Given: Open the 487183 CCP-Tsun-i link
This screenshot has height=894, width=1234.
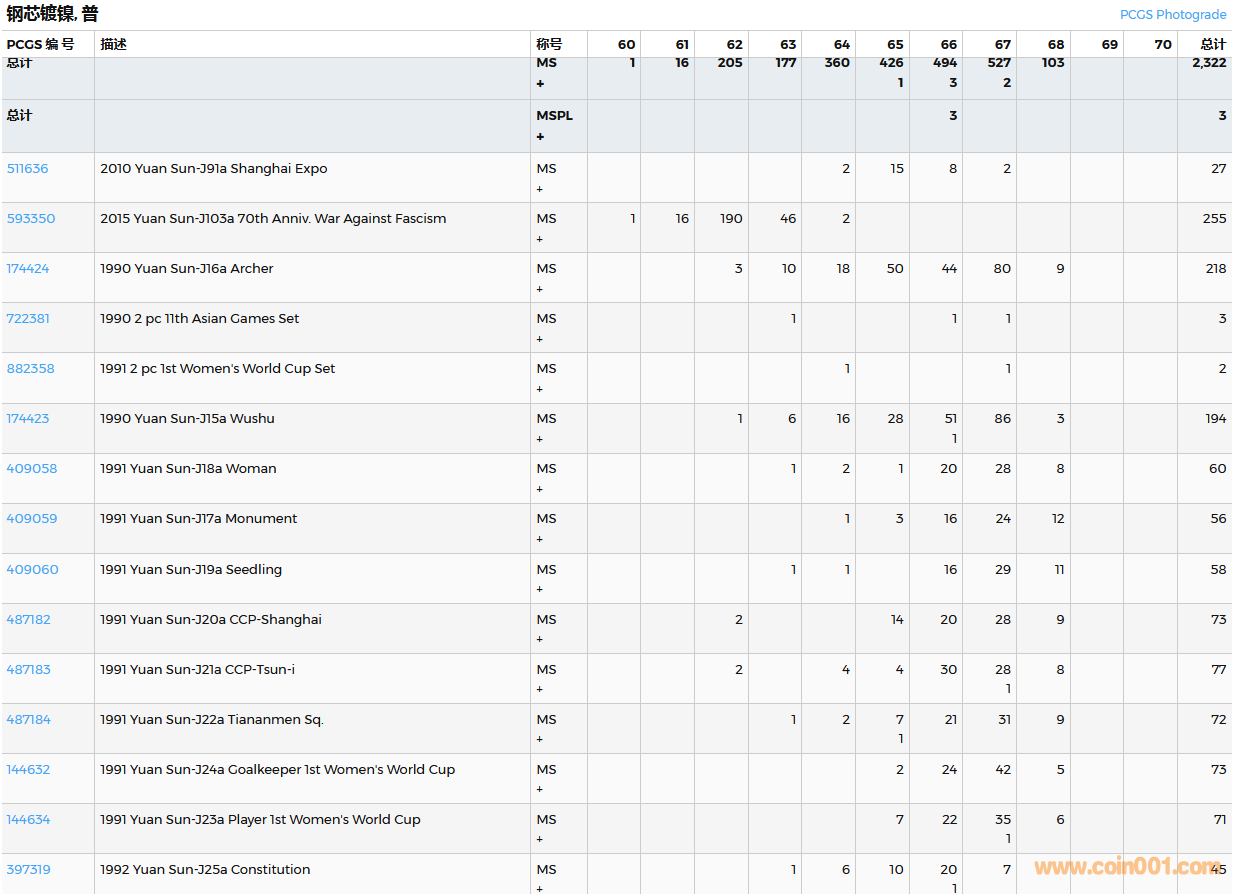Looking at the screenshot, I should point(28,670).
